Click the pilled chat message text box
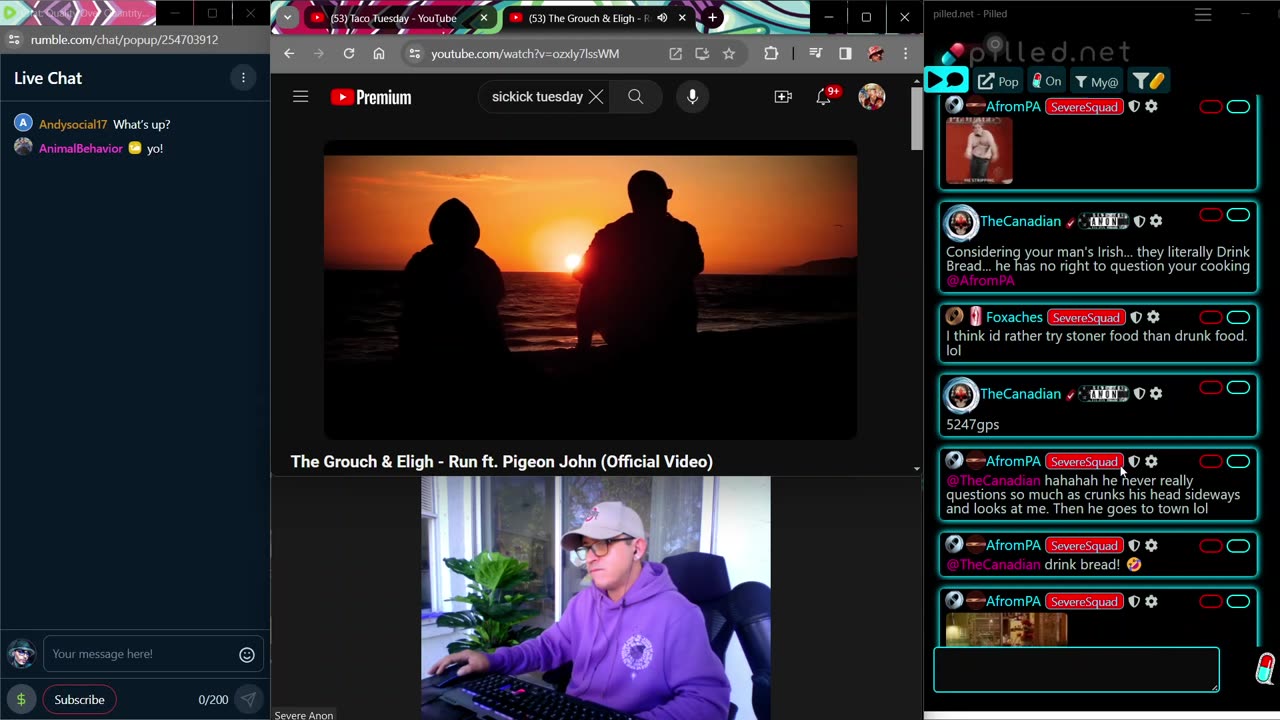1280x720 pixels. (x=1076, y=670)
